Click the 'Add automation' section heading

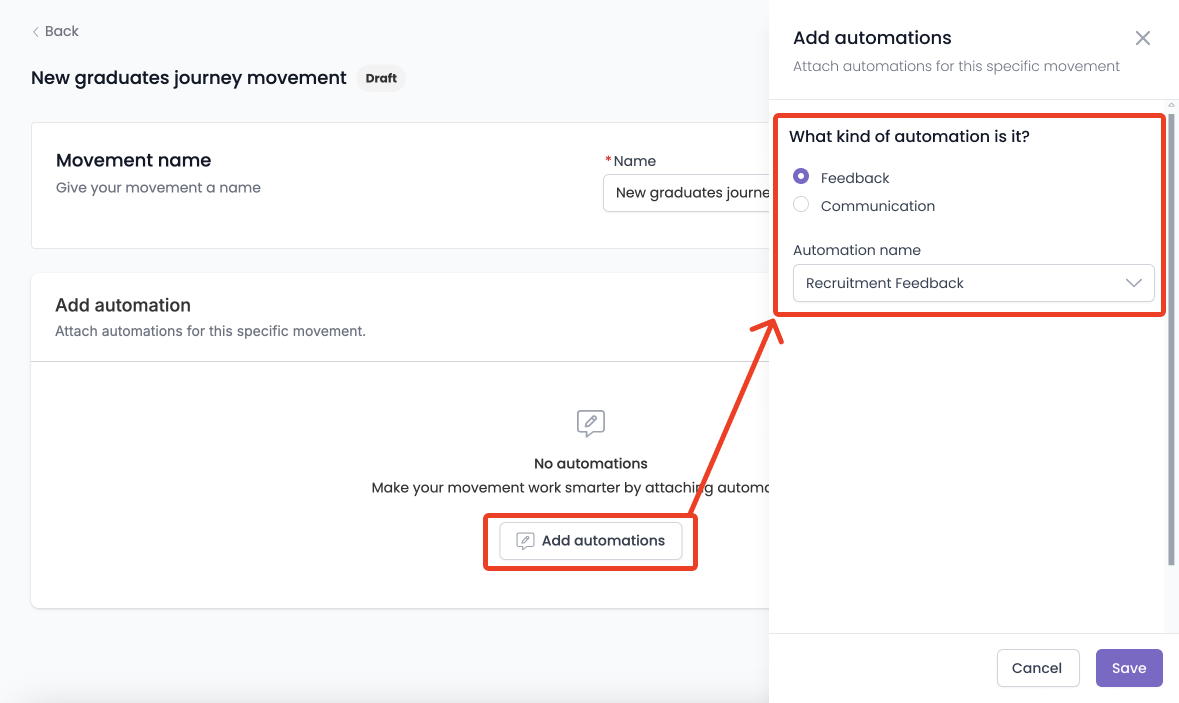pos(123,305)
